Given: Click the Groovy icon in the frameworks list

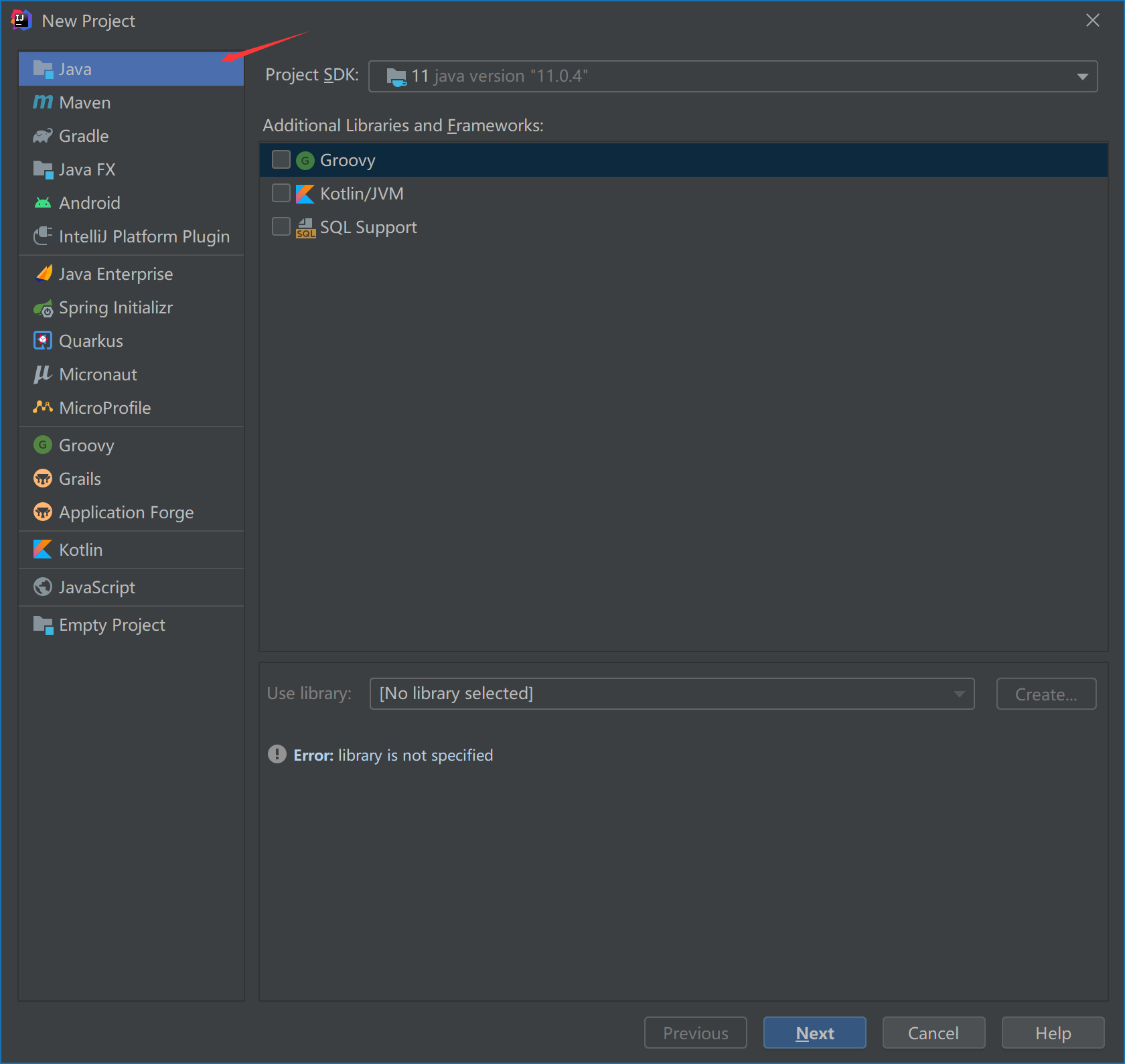Looking at the screenshot, I should click(x=305, y=161).
